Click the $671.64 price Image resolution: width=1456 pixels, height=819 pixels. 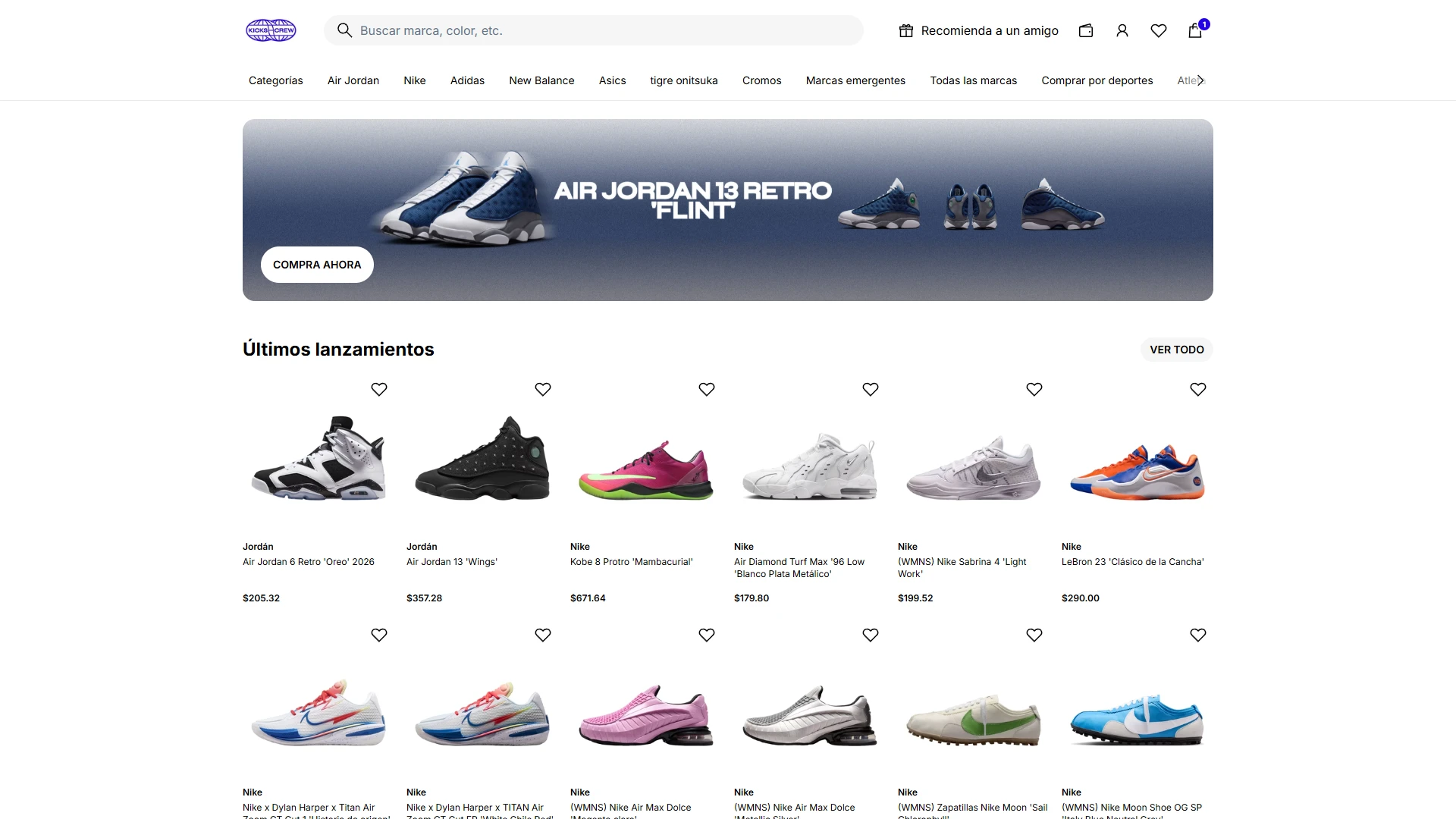(x=588, y=598)
